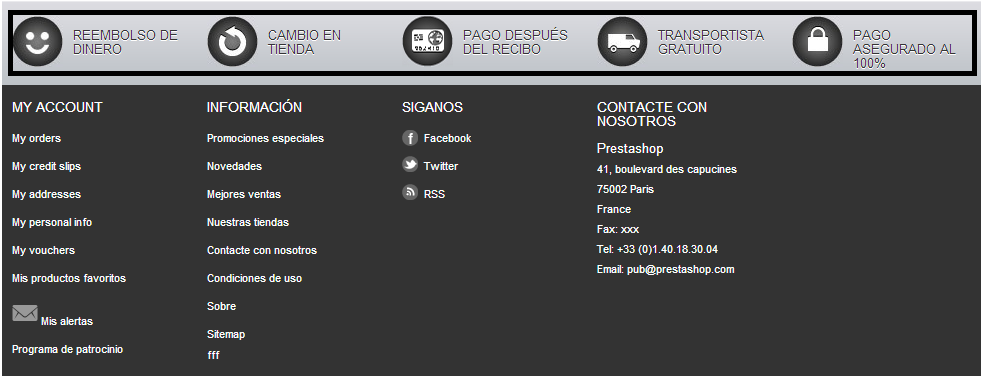Click the envelope icon beside Mis alertas
Viewport: 981px width, 376px height.
25,313
